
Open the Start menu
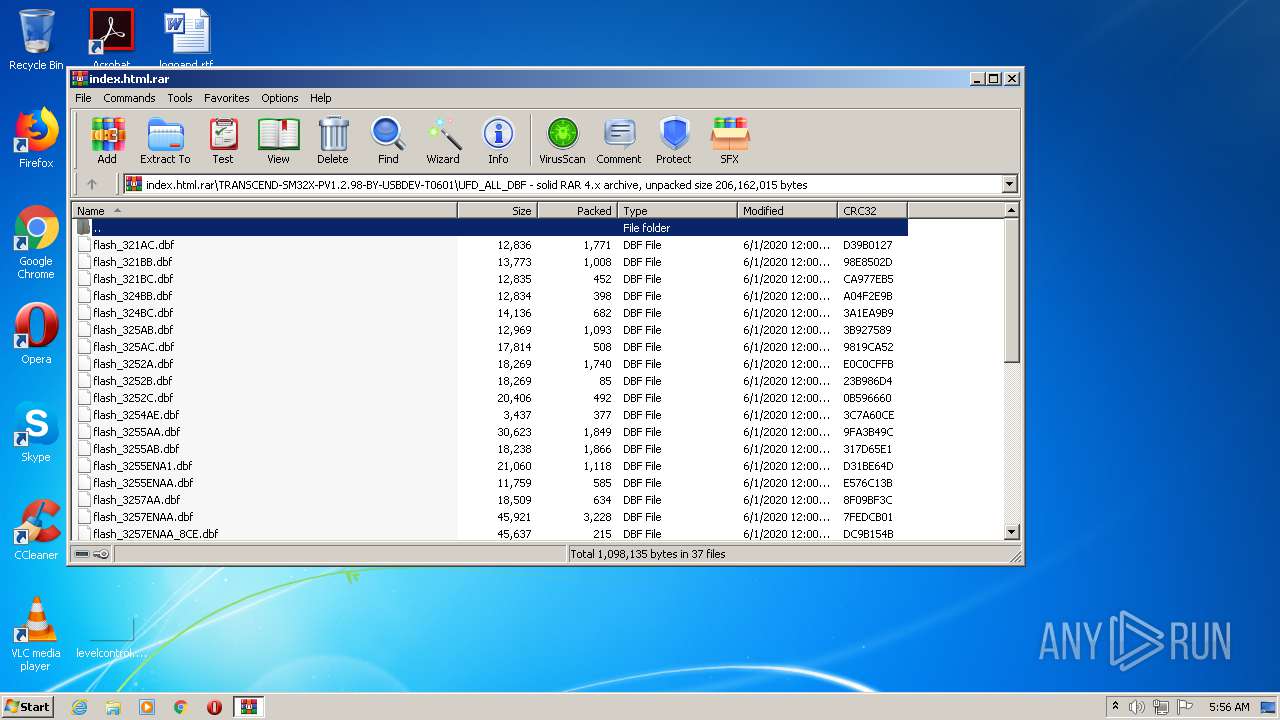[27, 707]
